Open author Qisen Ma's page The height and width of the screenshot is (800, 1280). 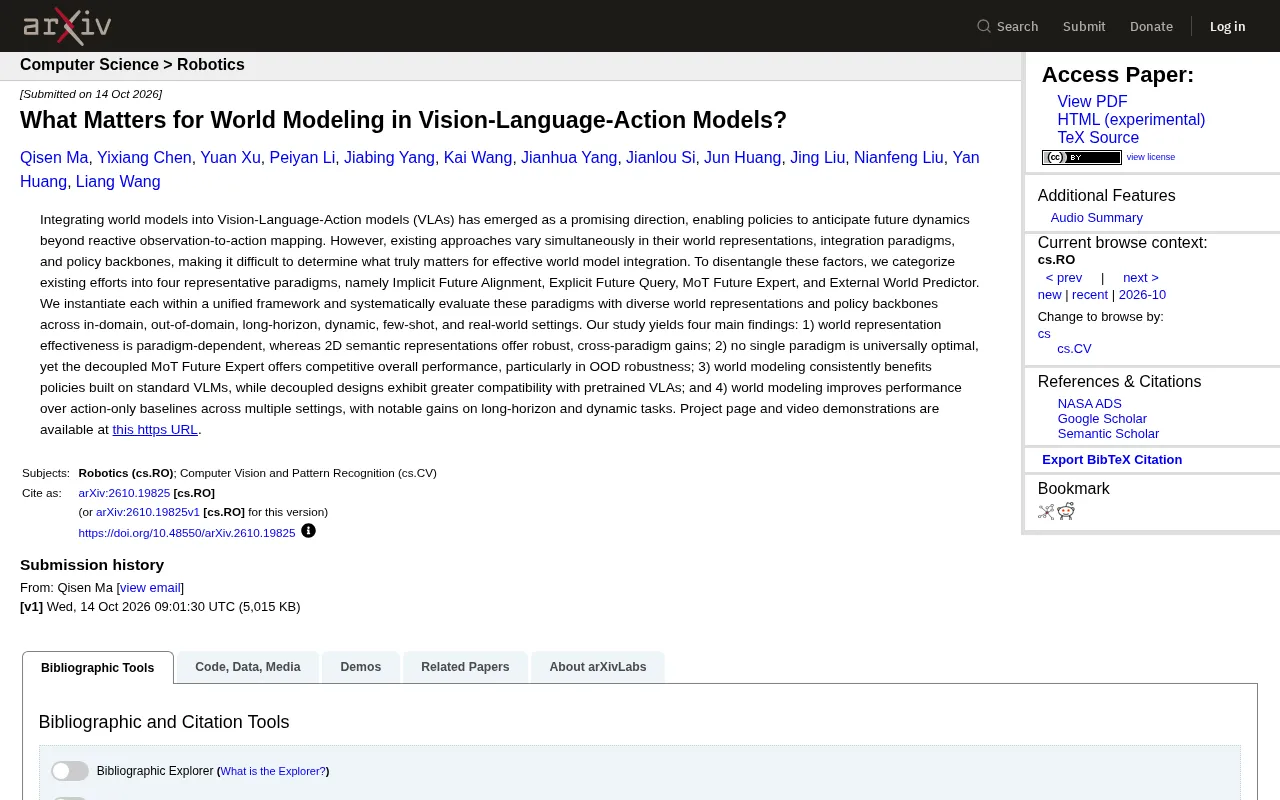54,158
